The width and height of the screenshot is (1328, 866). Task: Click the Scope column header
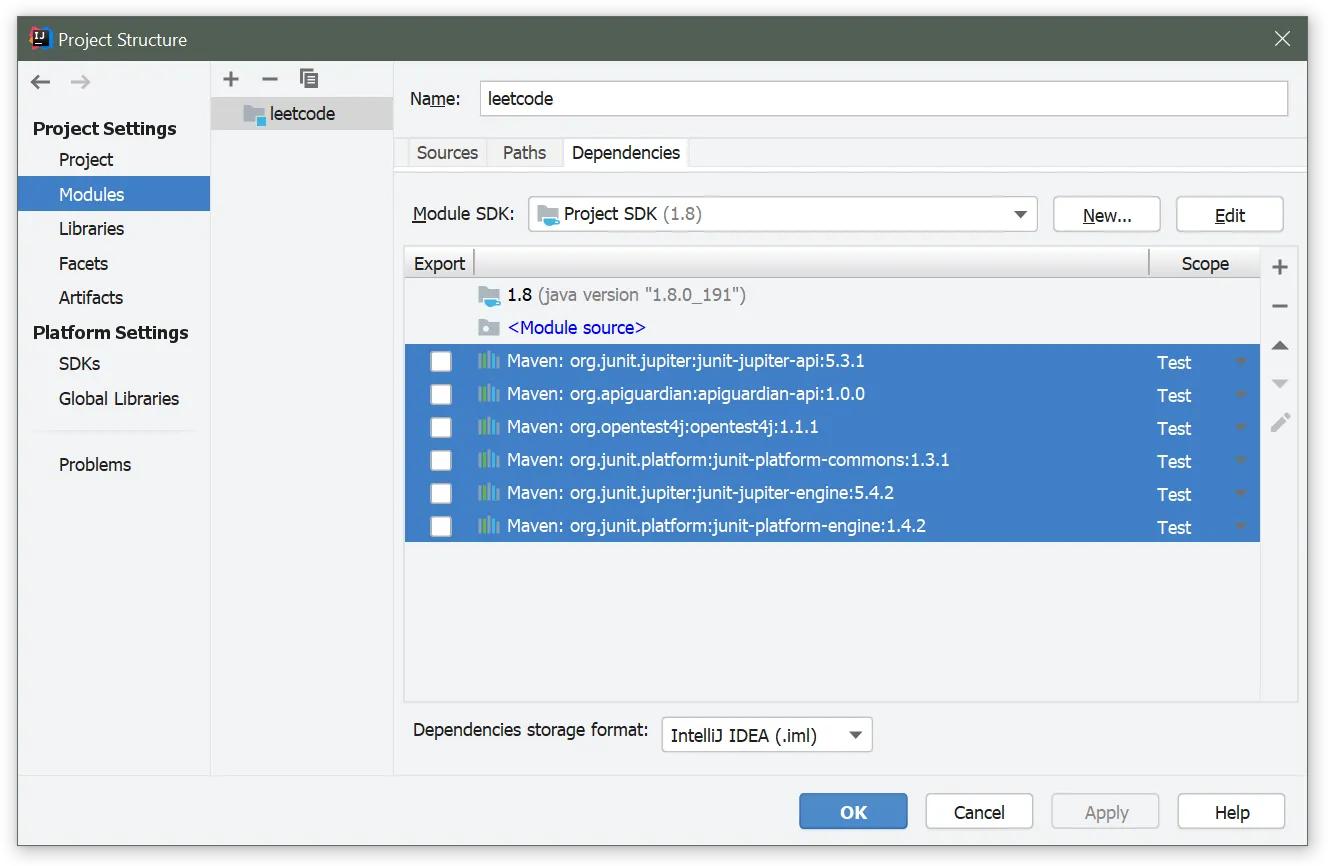coord(1205,263)
